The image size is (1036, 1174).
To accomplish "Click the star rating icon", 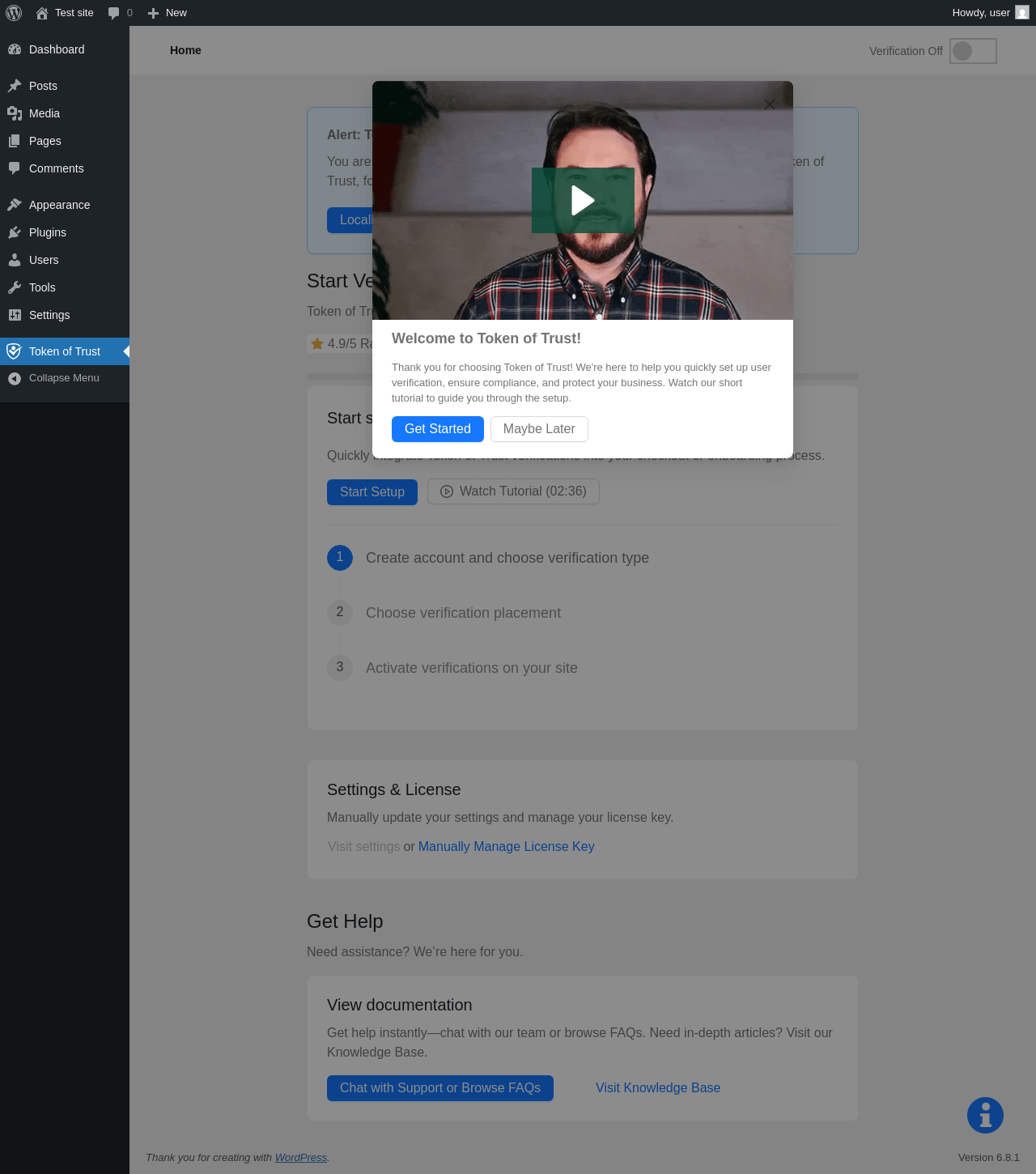I will point(317,343).
